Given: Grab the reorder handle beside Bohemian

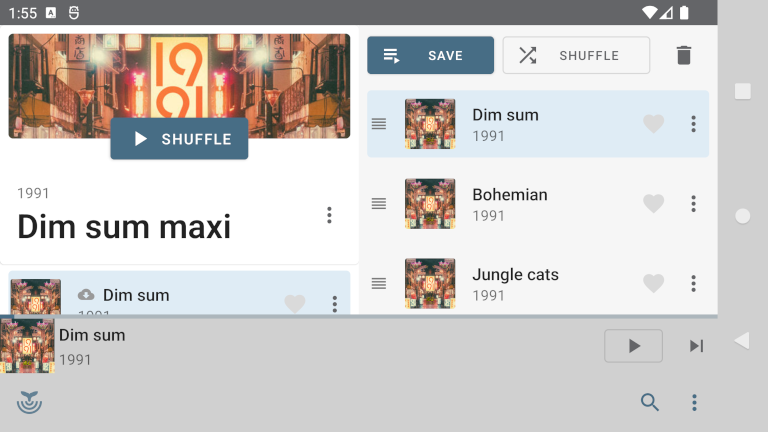Looking at the screenshot, I should click(x=379, y=203).
